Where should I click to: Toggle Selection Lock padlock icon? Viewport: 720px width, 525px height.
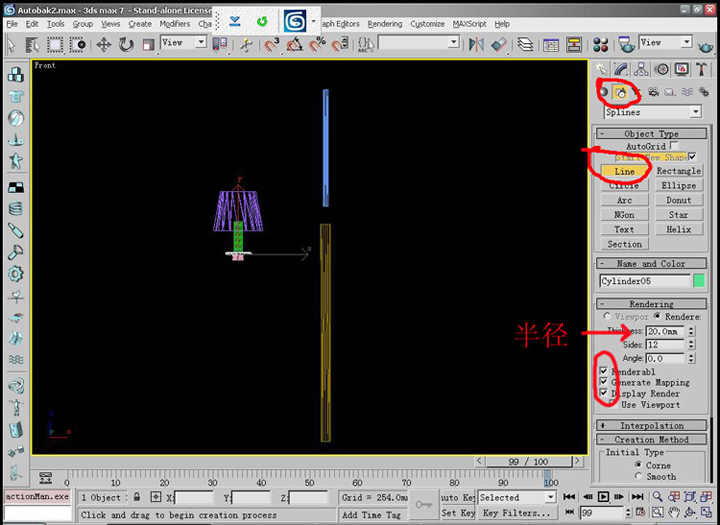[137, 497]
